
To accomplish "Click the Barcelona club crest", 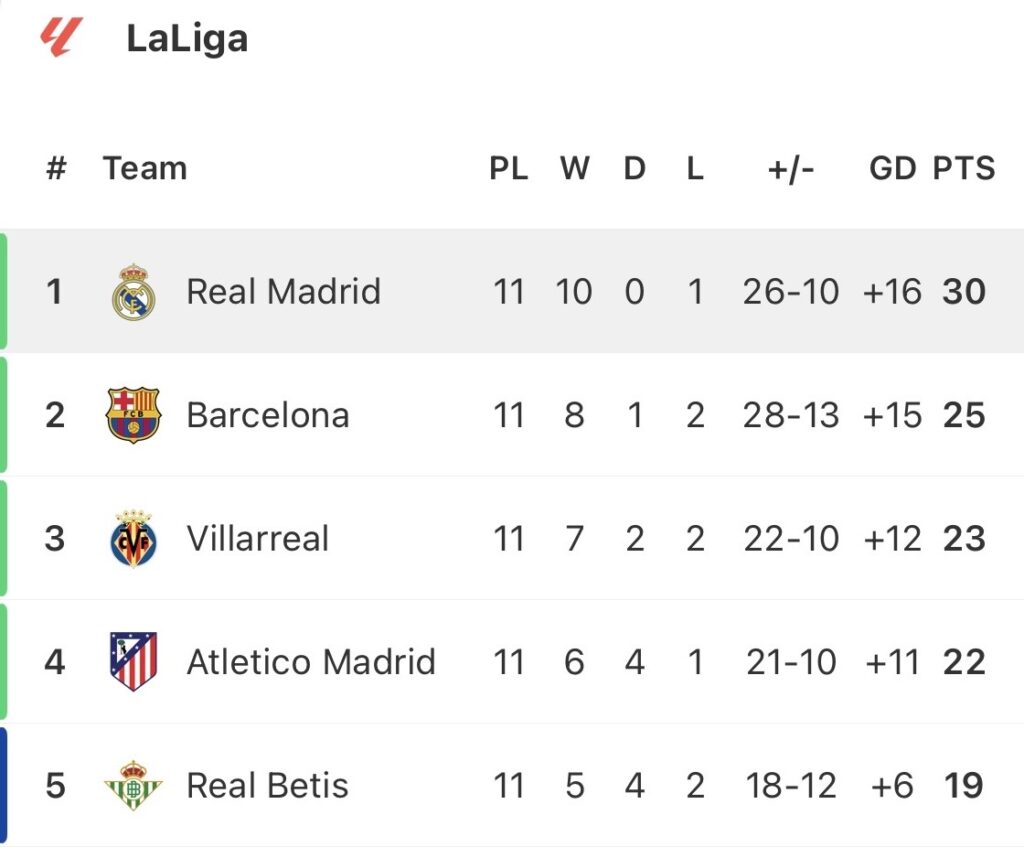I will point(133,415).
